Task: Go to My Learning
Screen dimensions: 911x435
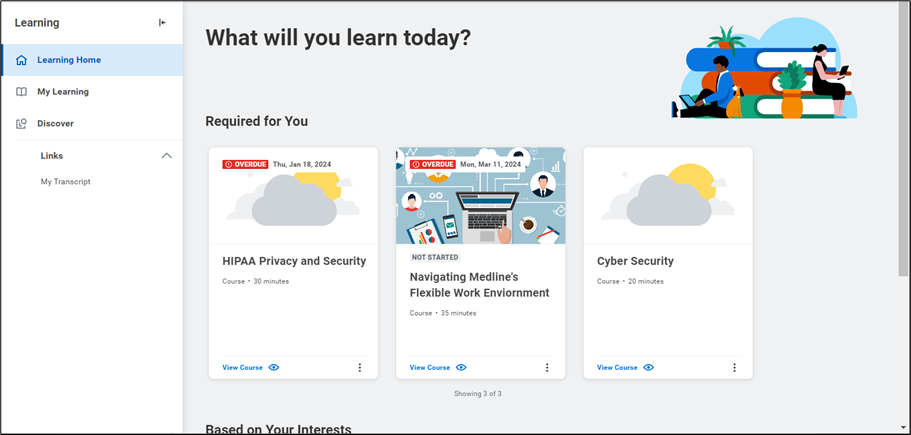Action: [x=63, y=92]
